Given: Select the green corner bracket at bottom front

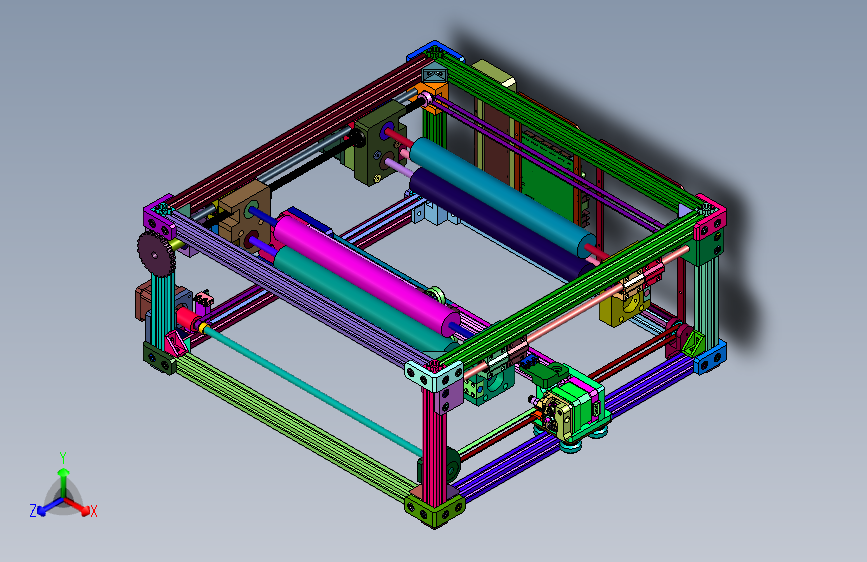Looking at the screenshot, I should (435, 511).
